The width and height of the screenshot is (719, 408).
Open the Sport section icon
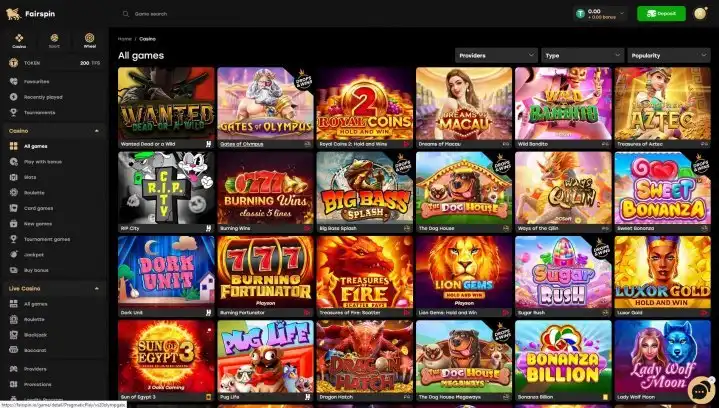pos(54,38)
